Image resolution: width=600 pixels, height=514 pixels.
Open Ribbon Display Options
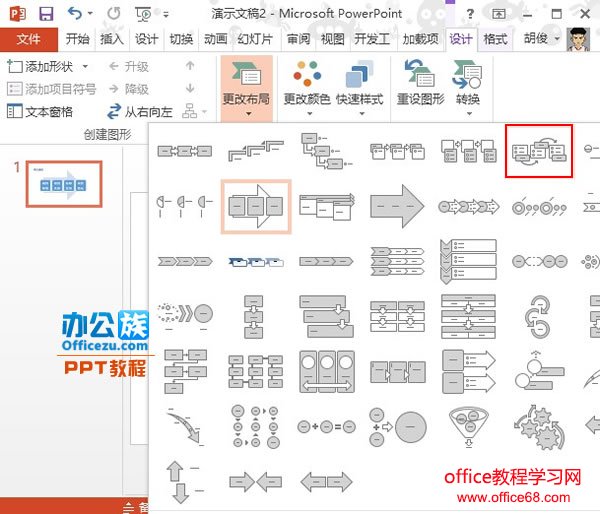(499, 15)
